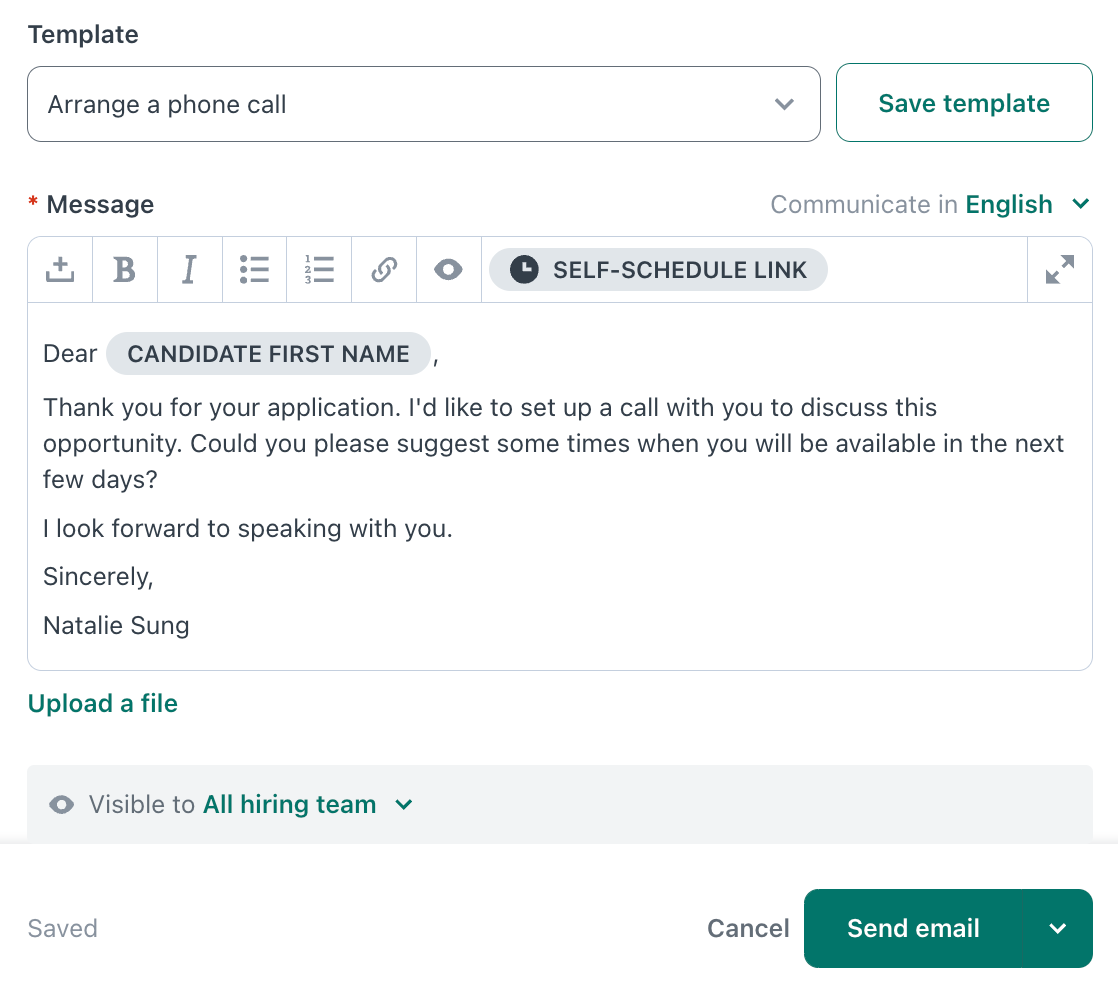The width and height of the screenshot is (1118, 995).
Task: Click the insert/upload icon in the message toolbar
Action: tap(60, 270)
